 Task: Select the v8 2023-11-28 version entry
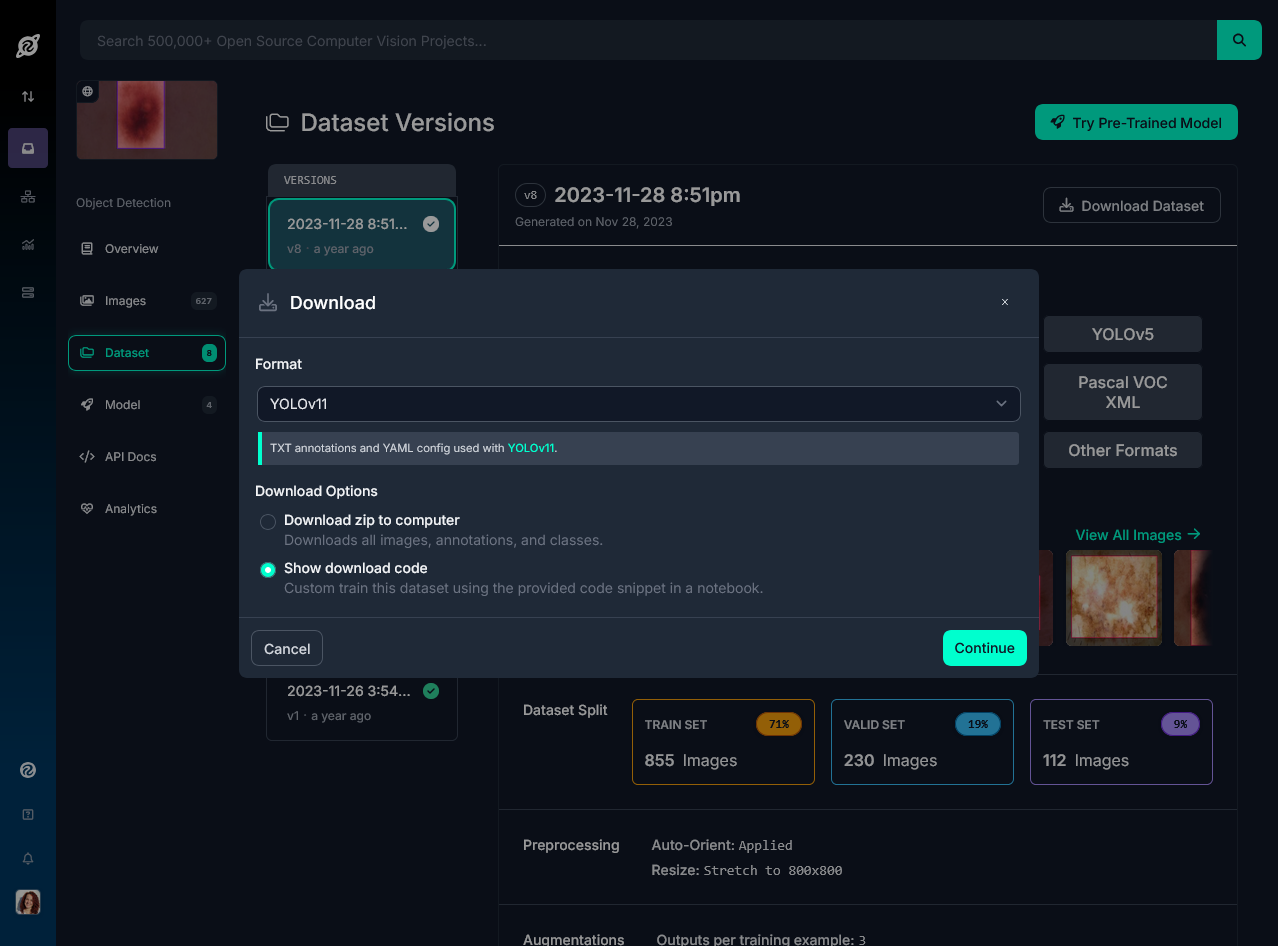pyautogui.click(x=361, y=235)
